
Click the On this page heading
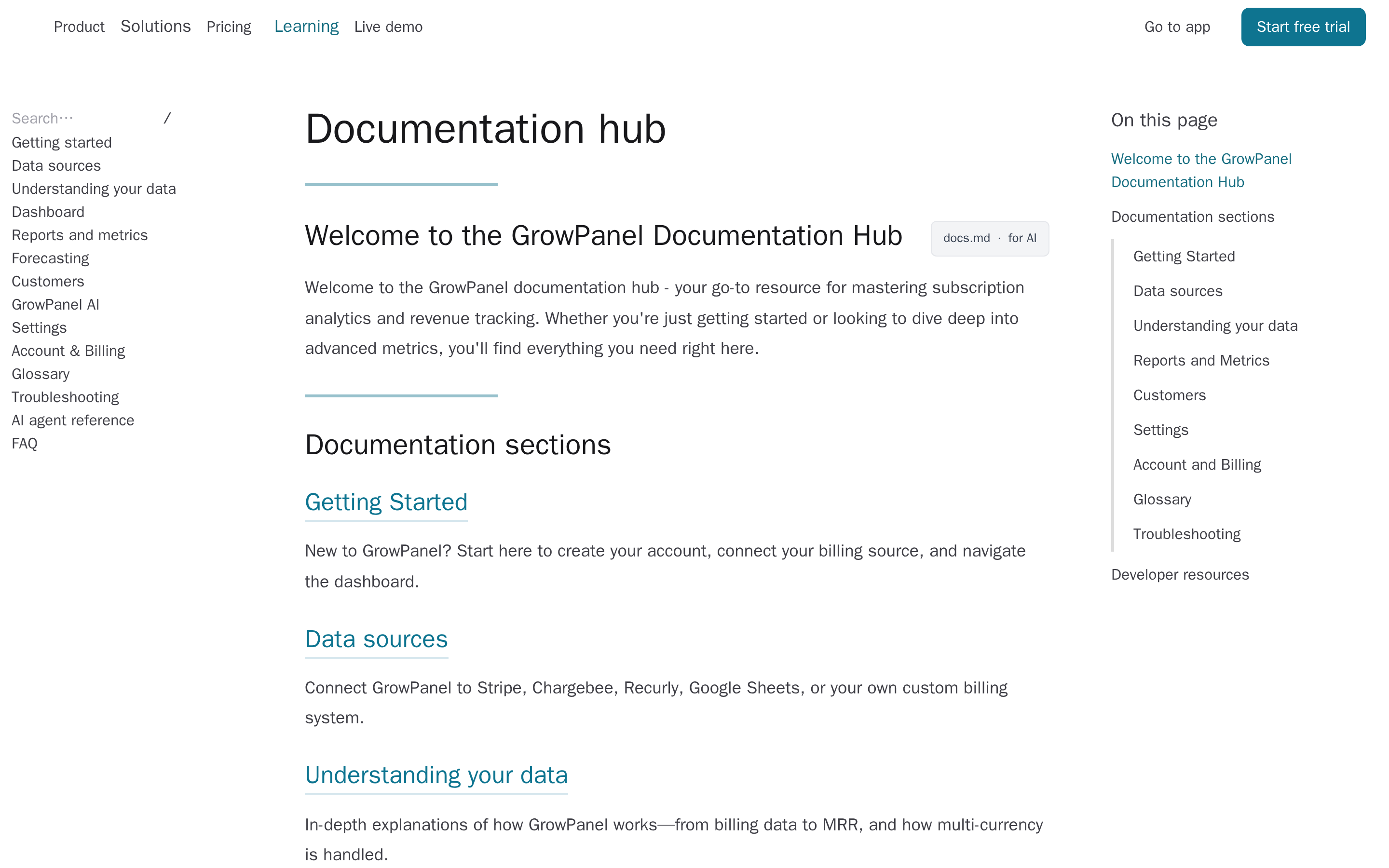[1164, 120]
